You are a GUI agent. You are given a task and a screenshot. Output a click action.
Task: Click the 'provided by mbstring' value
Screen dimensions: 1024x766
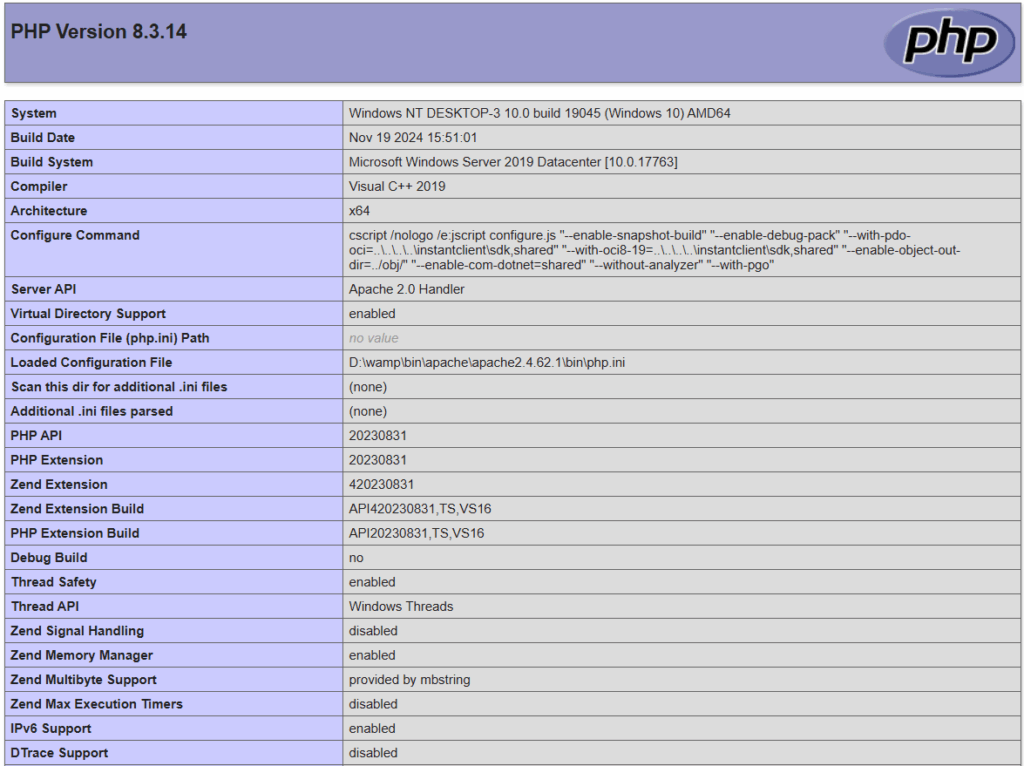coord(409,680)
